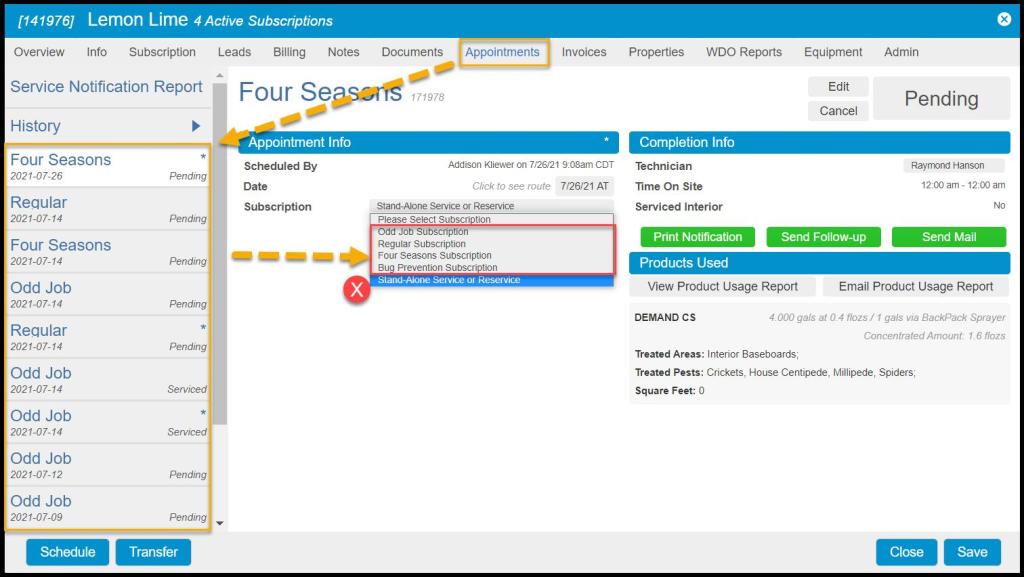Open the View Product Usage Report
The image size is (1024, 577).
[x=722, y=286]
